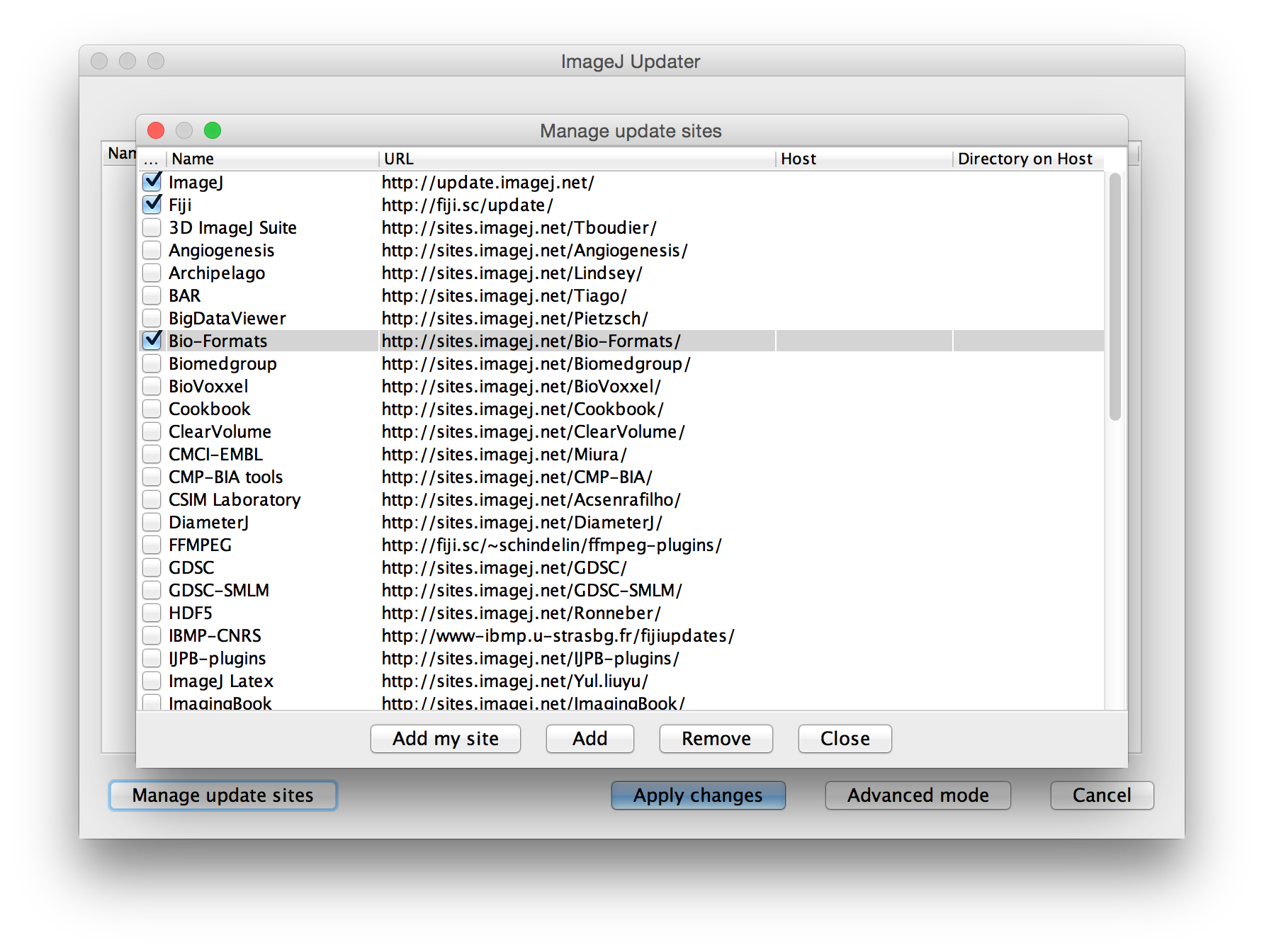Click Apply changes in ImageJ Updater
This screenshot has width=1264, height=952.
click(699, 795)
